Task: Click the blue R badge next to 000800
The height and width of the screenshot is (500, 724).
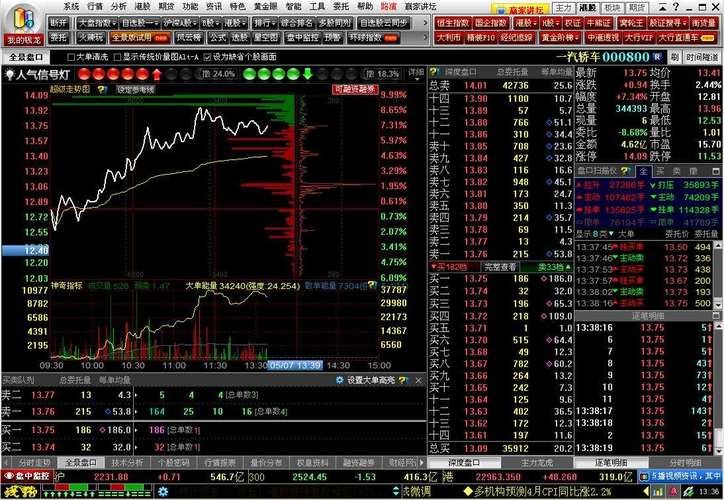Action: 657,57
